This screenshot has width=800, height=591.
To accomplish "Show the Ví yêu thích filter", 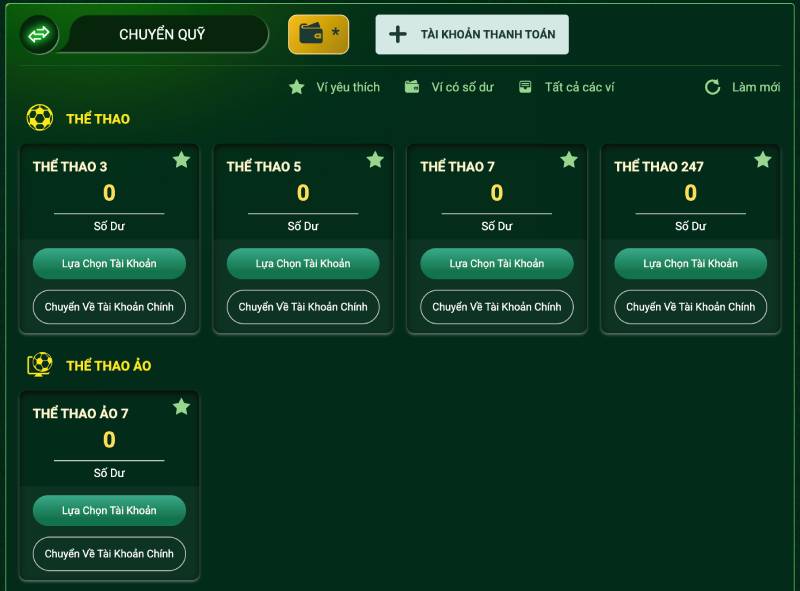I will click(334, 87).
